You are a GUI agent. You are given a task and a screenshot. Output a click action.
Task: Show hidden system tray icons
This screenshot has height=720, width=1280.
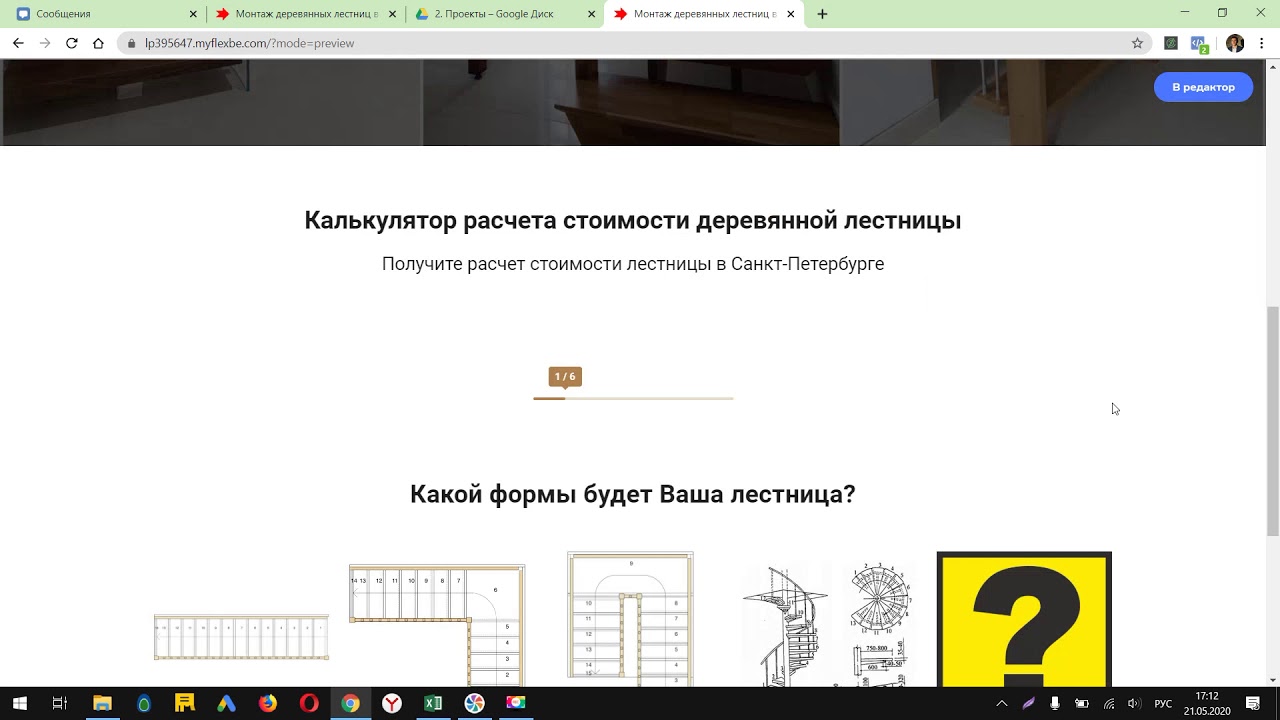[1001, 704]
